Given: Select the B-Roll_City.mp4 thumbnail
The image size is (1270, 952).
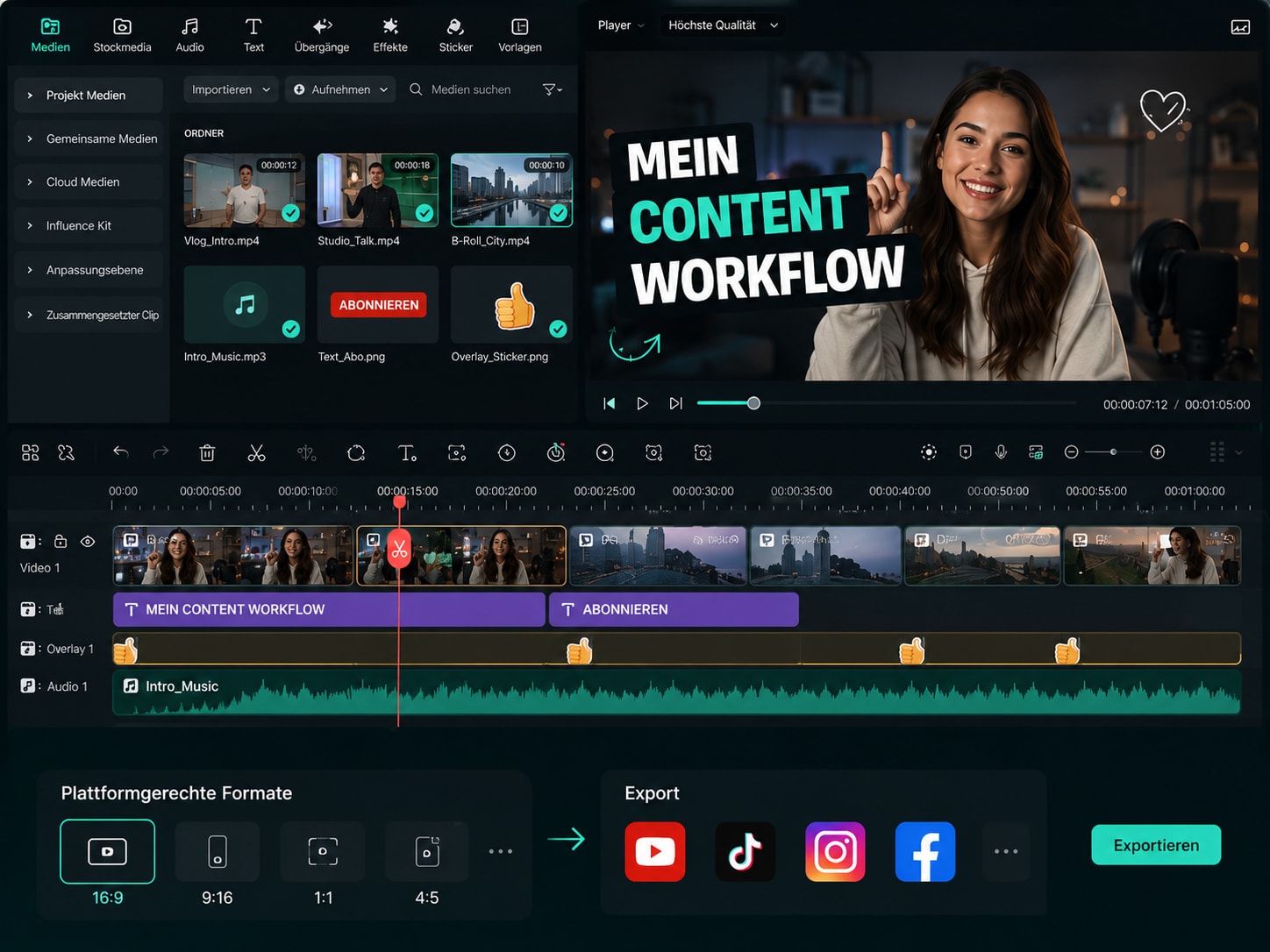Looking at the screenshot, I should coord(511,190).
